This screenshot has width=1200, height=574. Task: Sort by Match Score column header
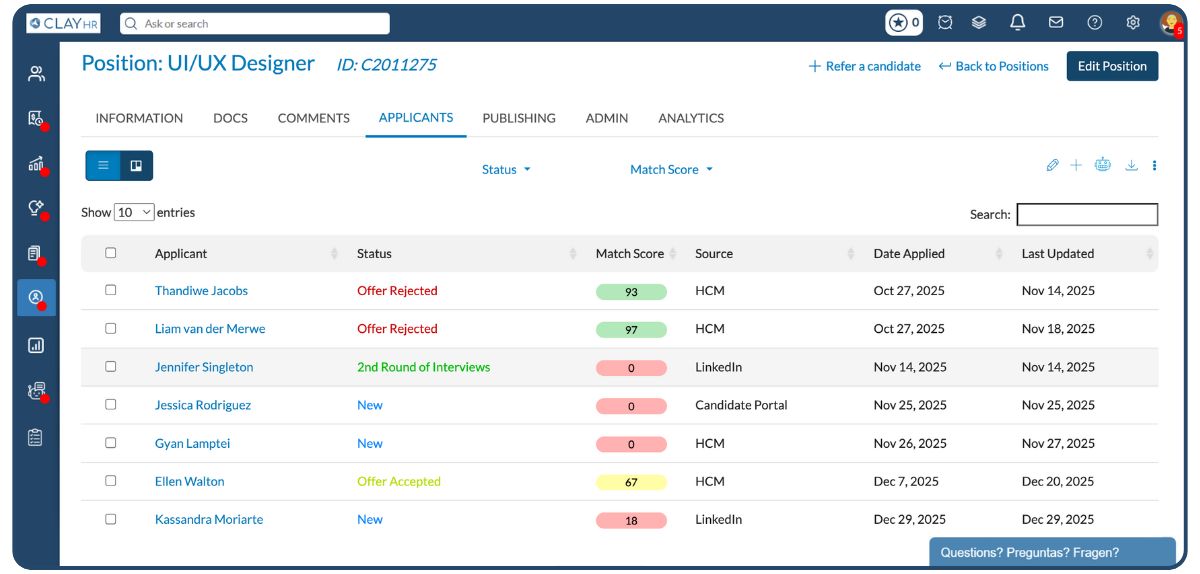coord(636,254)
